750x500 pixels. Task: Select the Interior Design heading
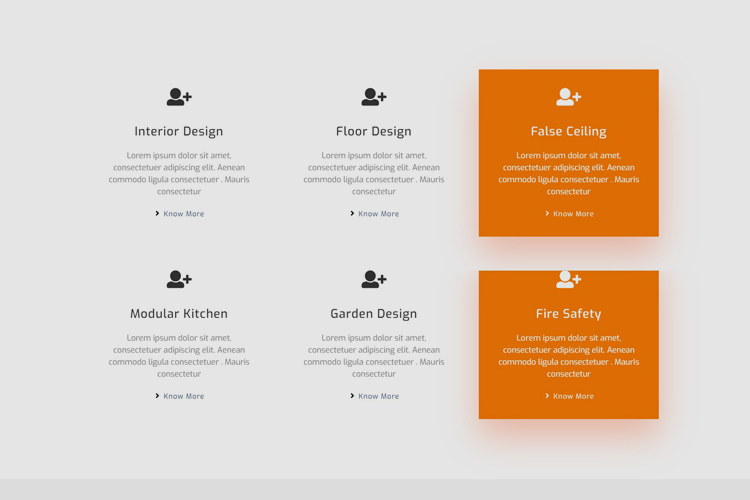[179, 131]
